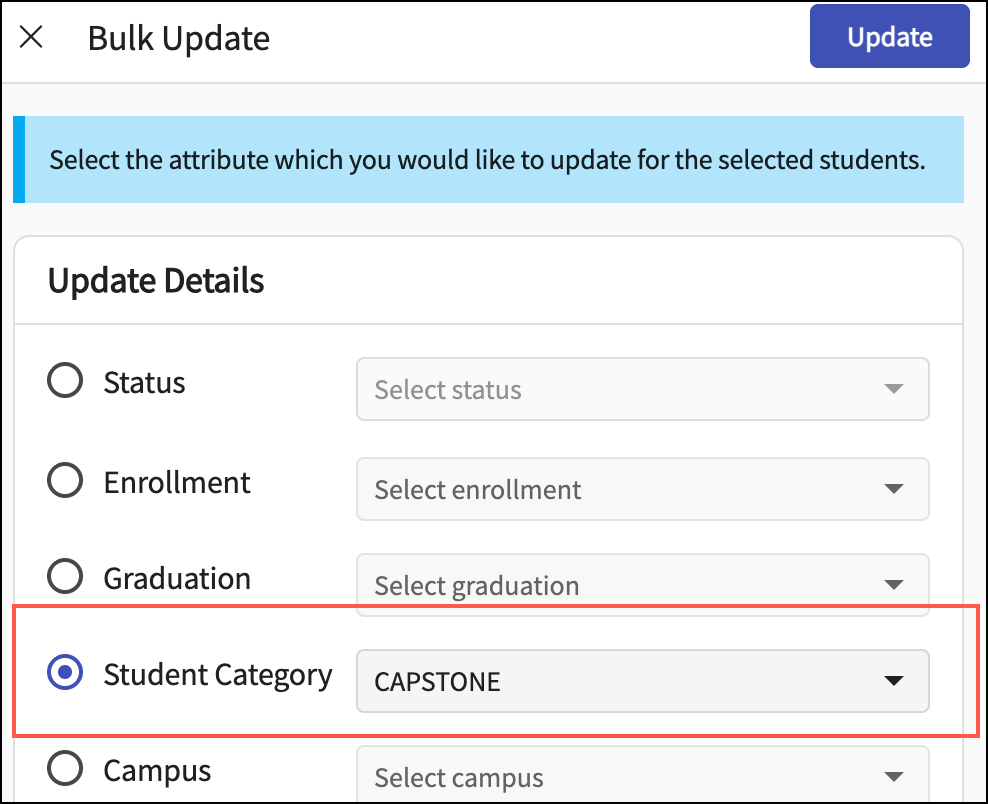
Task: Click the arrow icon in status field
Action: (893, 389)
